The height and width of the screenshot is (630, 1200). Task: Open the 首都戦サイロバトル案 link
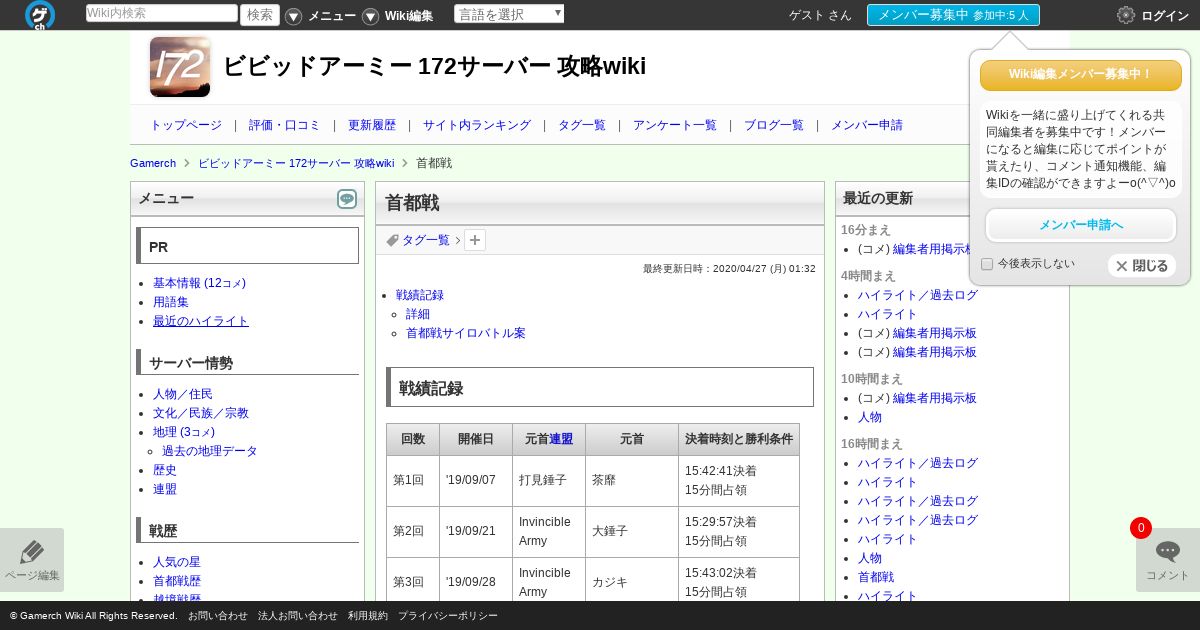(465, 333)
